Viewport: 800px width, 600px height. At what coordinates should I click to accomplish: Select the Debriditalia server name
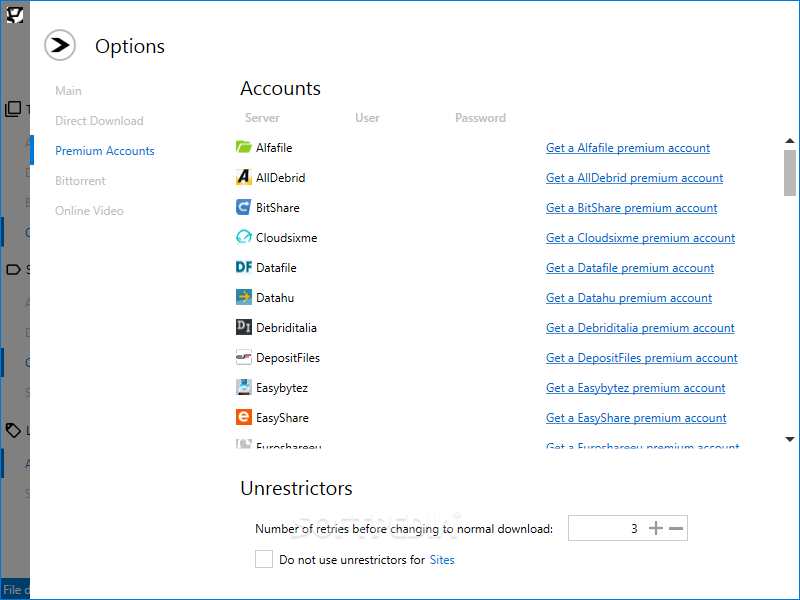tap(286, 328)
